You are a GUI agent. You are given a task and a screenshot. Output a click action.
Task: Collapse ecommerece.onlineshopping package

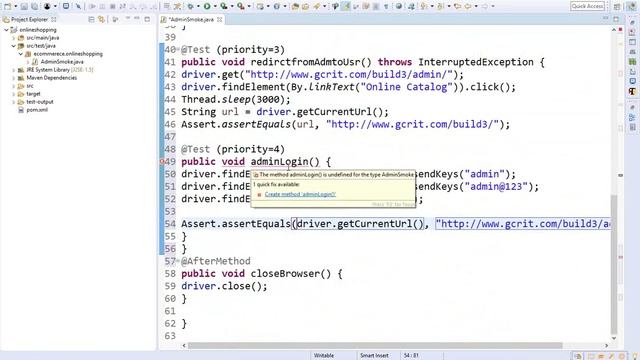coord(20,54)
